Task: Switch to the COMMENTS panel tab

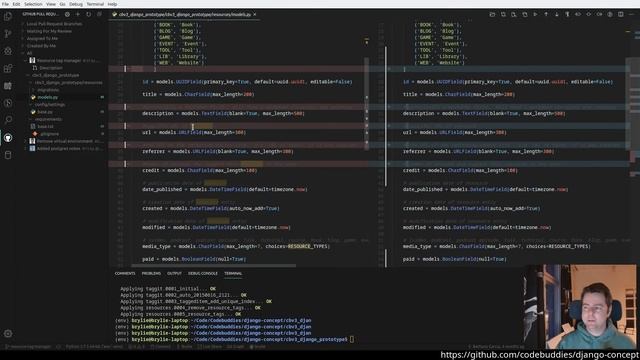Action: coord(124,273)
